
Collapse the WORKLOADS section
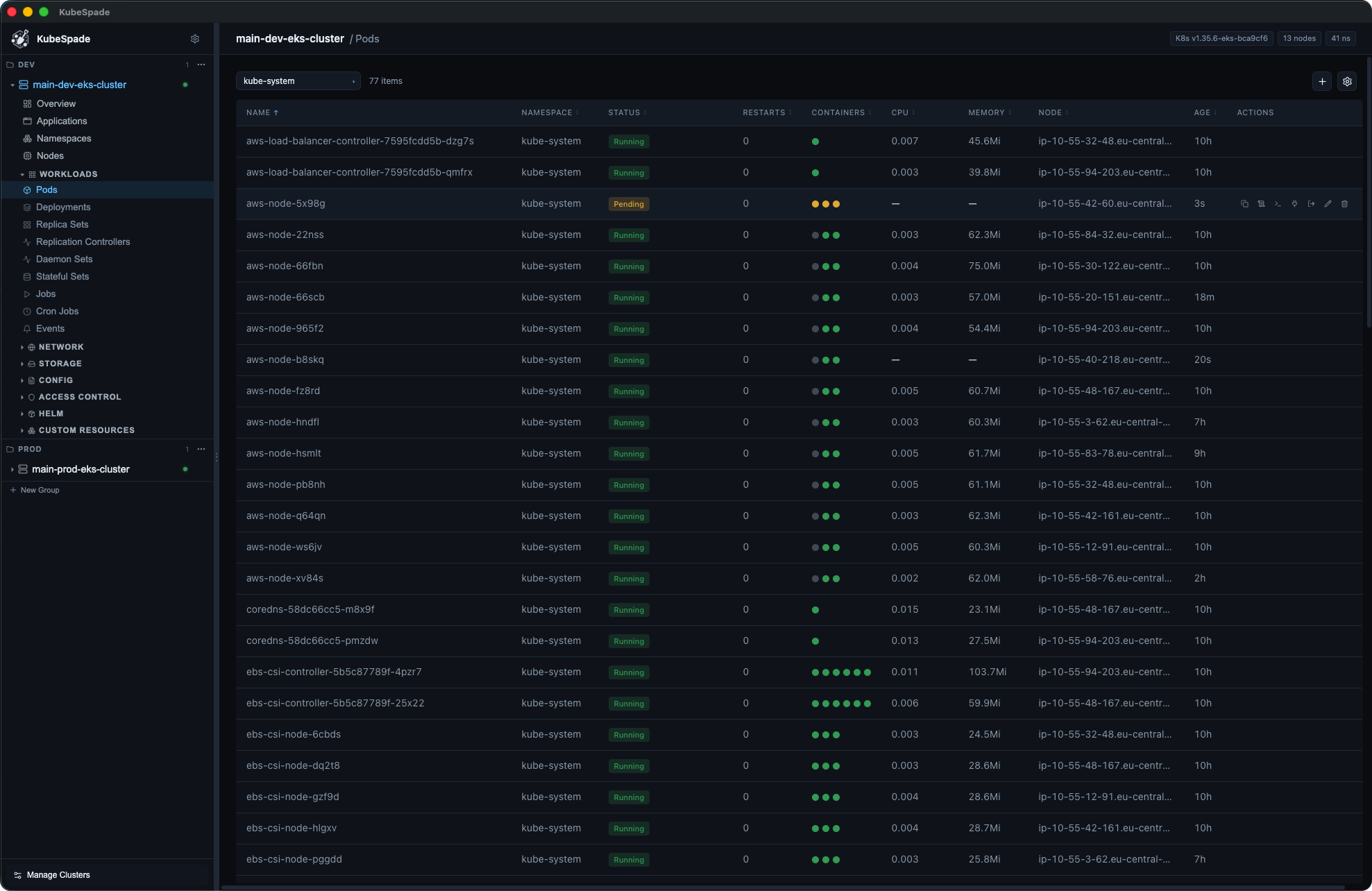point(22,175)
